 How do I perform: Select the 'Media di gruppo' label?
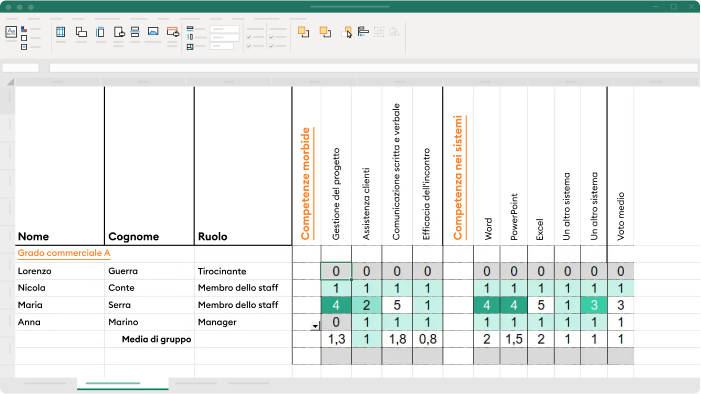(156, 339)
